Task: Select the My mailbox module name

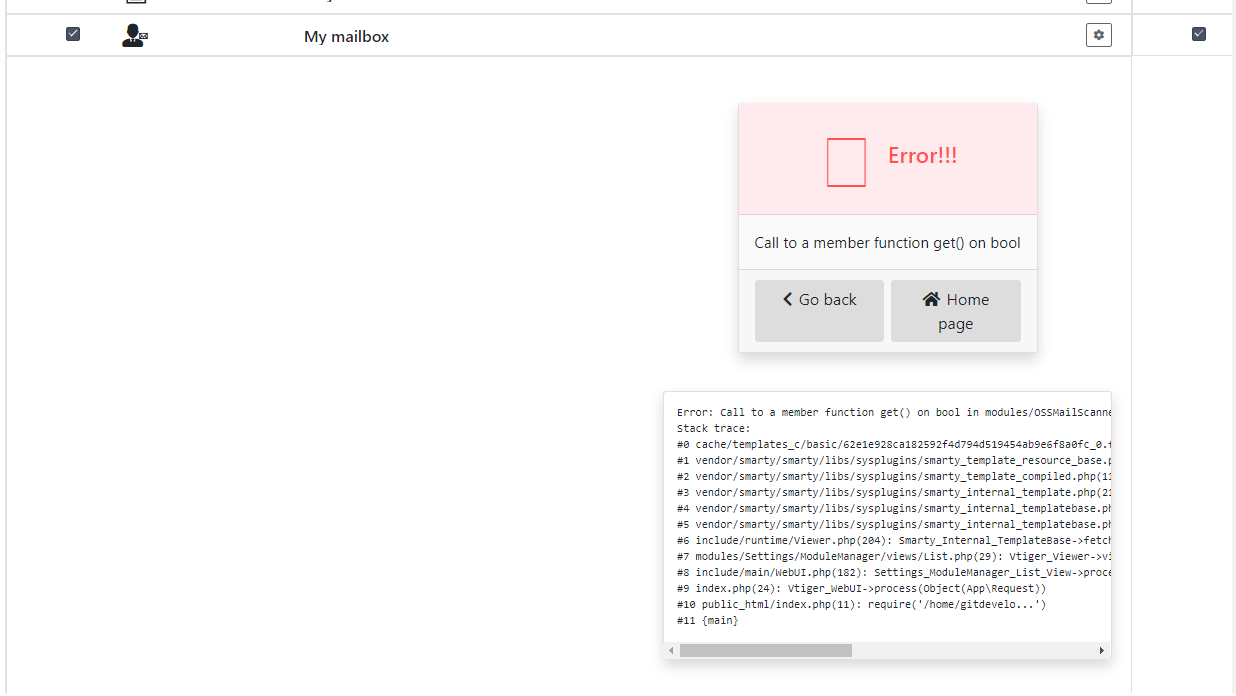Action: pos(347,36)
